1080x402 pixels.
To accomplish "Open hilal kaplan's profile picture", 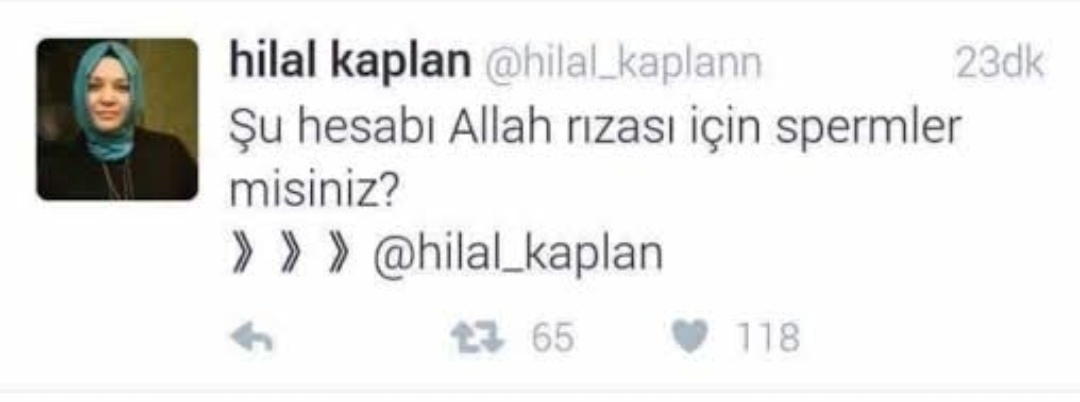I will 117,119.
